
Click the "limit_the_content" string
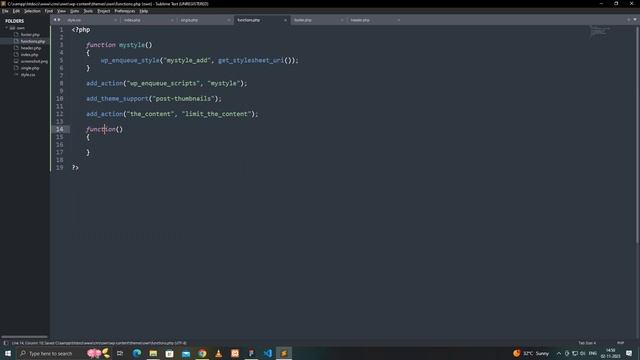(x=216, y=114)
